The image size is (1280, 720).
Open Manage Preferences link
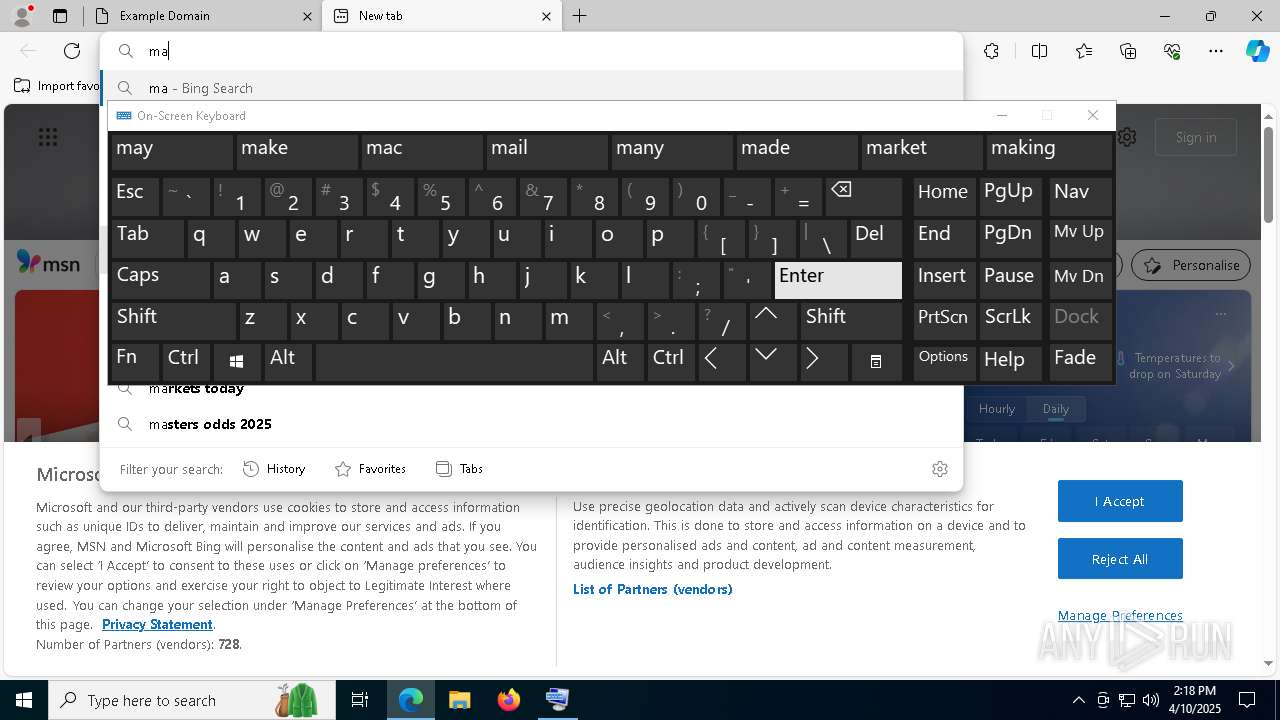1120,616
